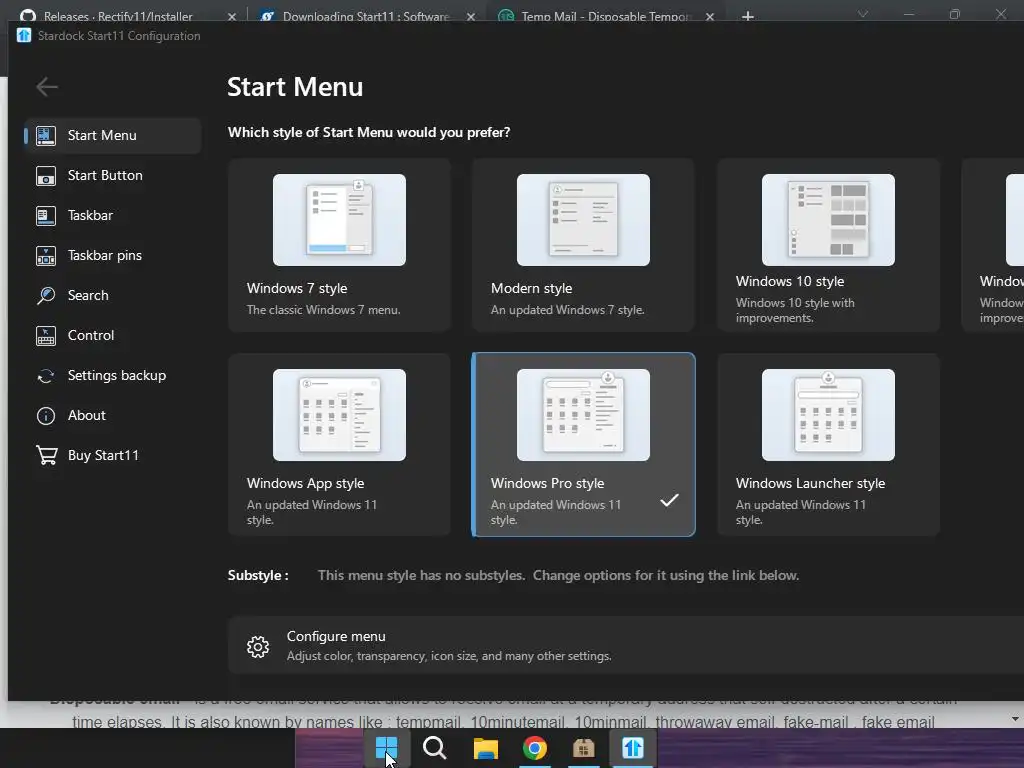This screenshot has width=1024, height=768.
Task: Switch to Downloading Start11 browser tab
Action: click(356, 16)
